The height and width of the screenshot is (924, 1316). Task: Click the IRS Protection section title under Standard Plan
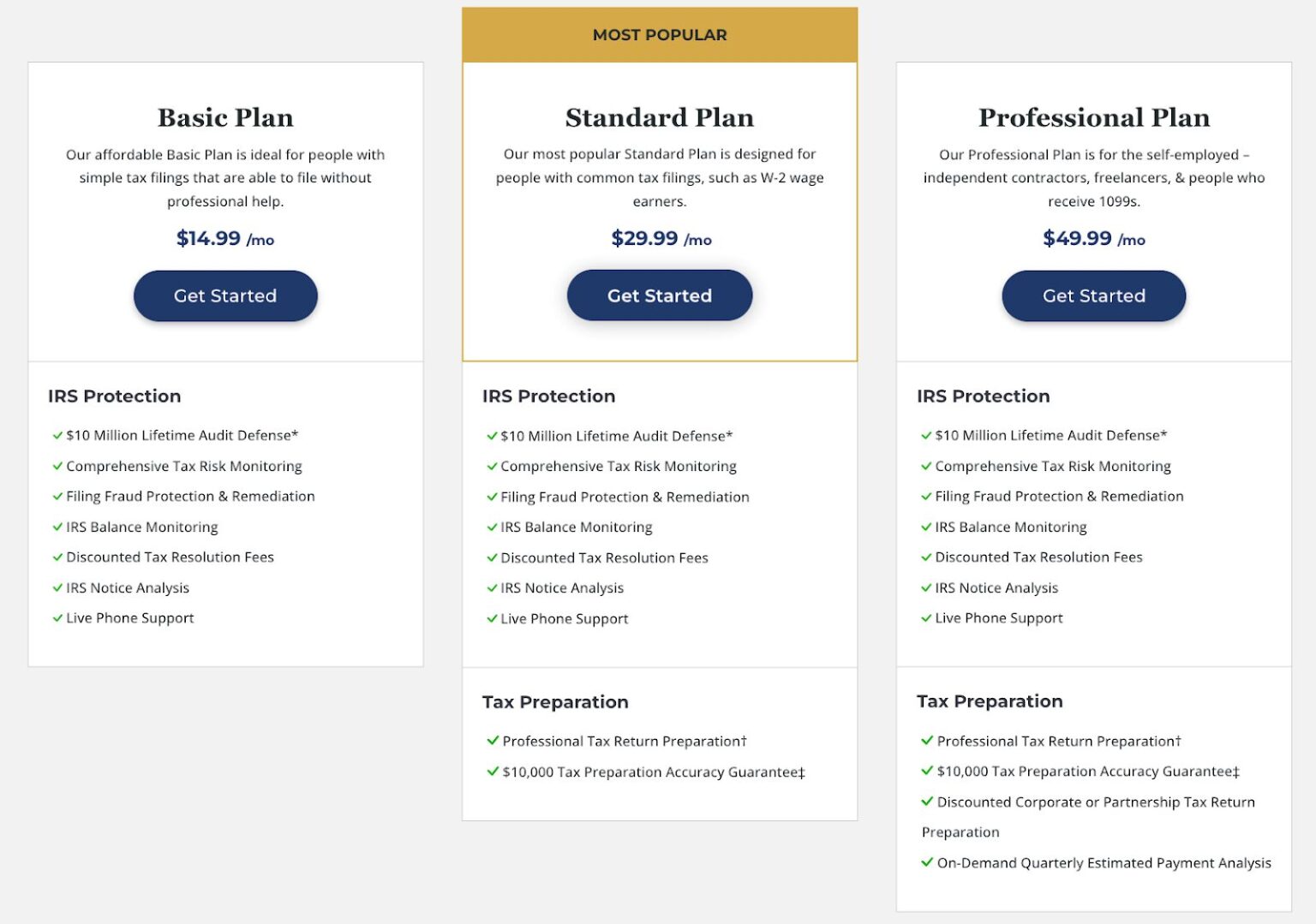549,396
